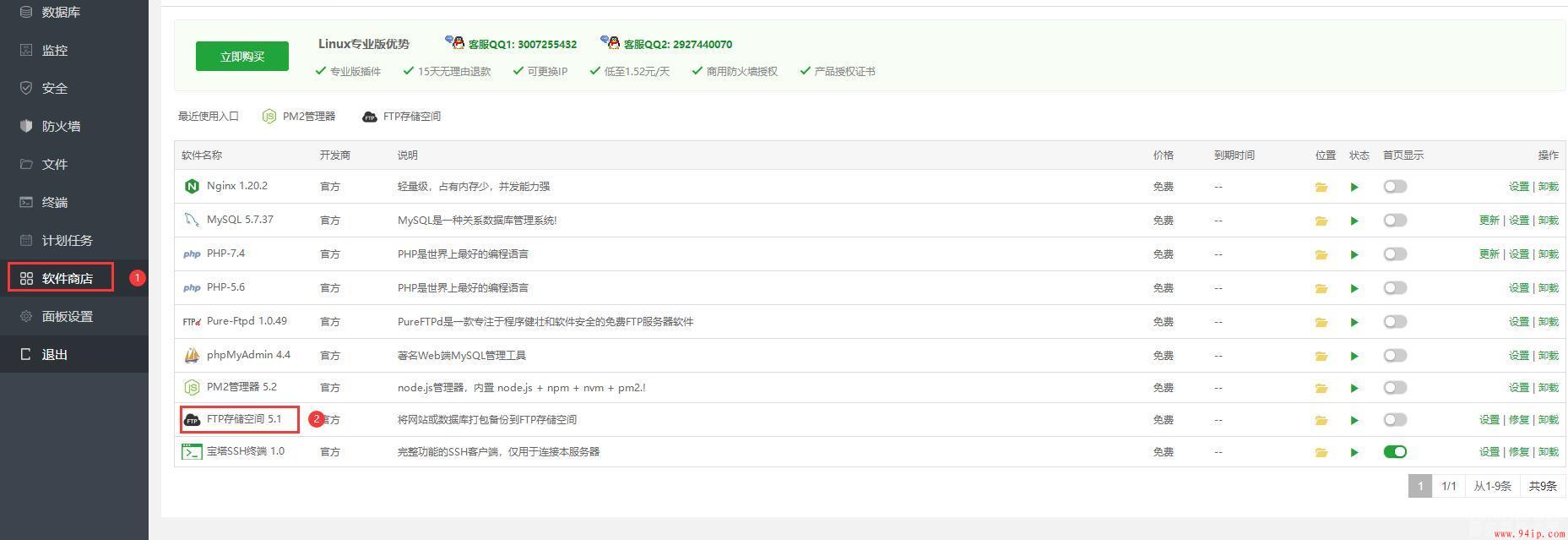1568x540 pixels.
Task: Click 修复 for FTP存储空间 5.1
Action: point(1518,420)
